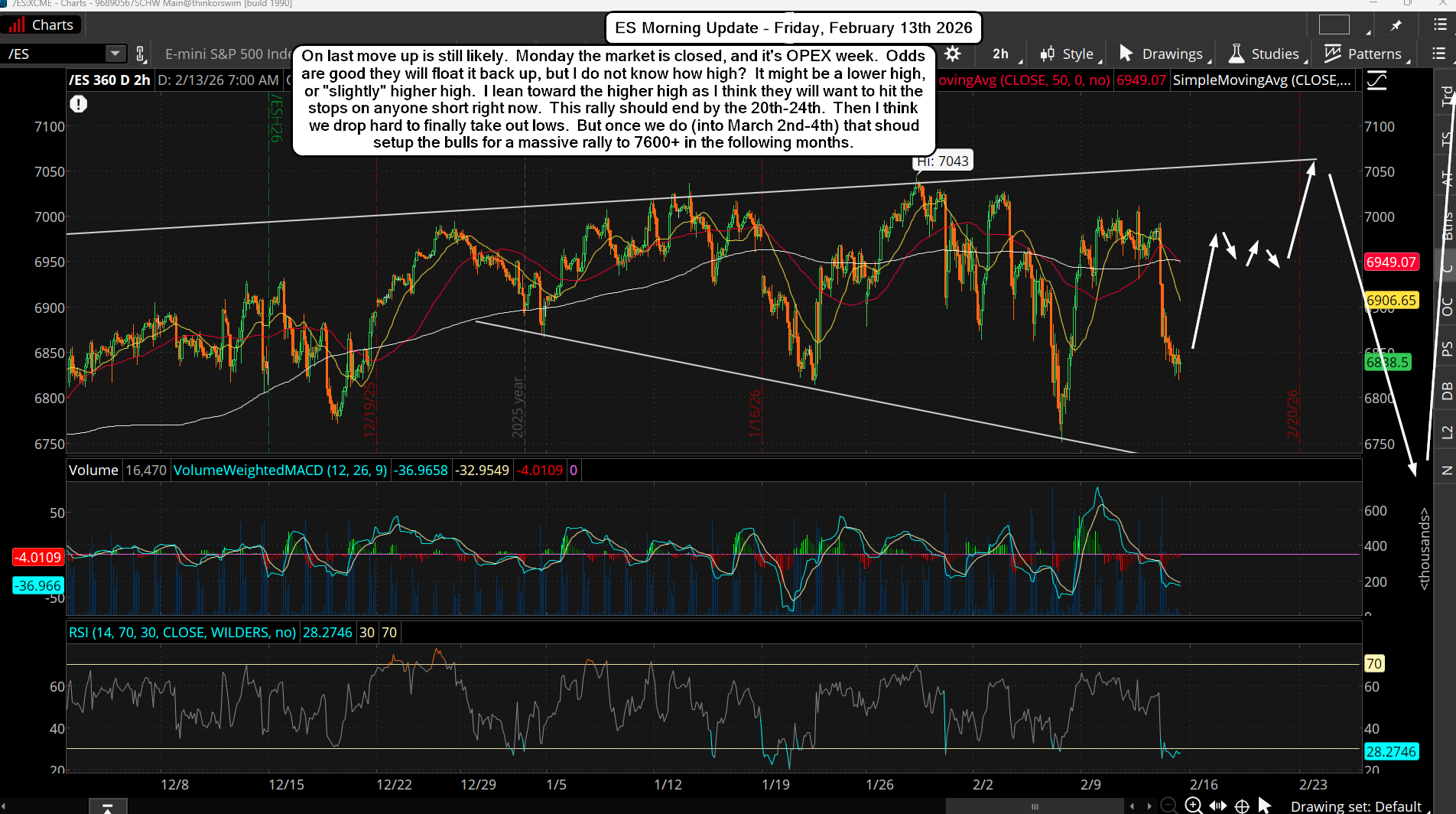The width and height of the screenshot is (1456, 814).
Task: Click the symbol link clipboard icon
Action: click(140, 54)
